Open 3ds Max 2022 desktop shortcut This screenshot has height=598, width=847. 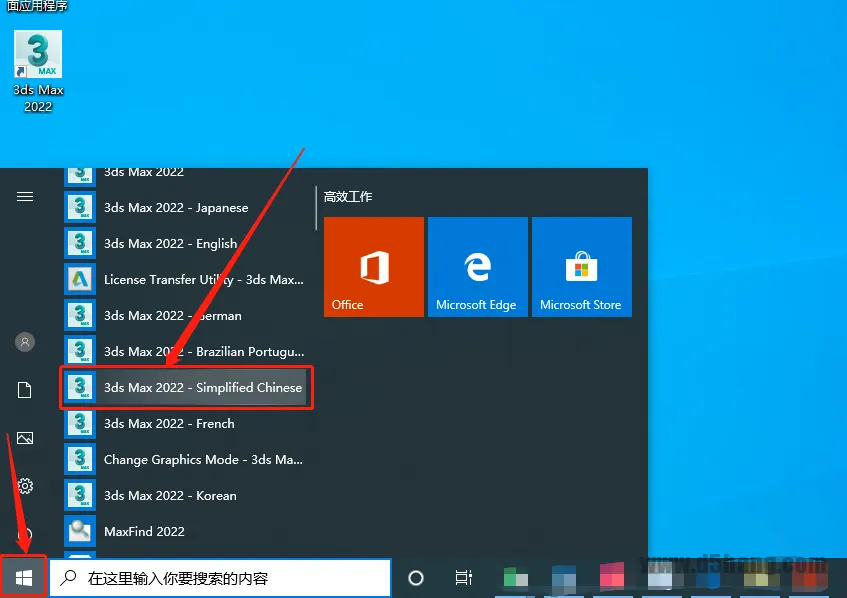[x=38, y=70]
